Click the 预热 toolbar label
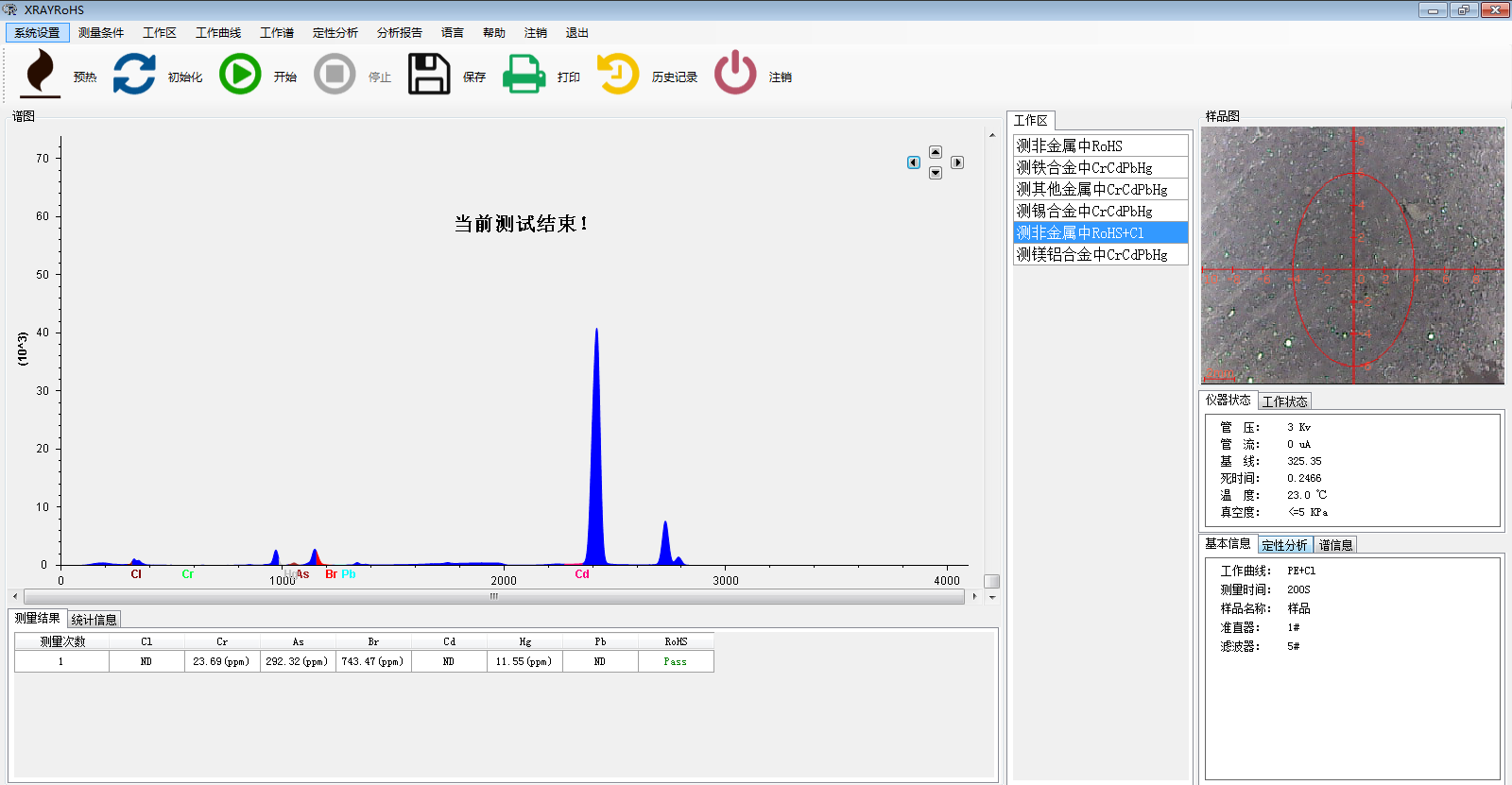The image size is (1512, 785). point(85,77)
